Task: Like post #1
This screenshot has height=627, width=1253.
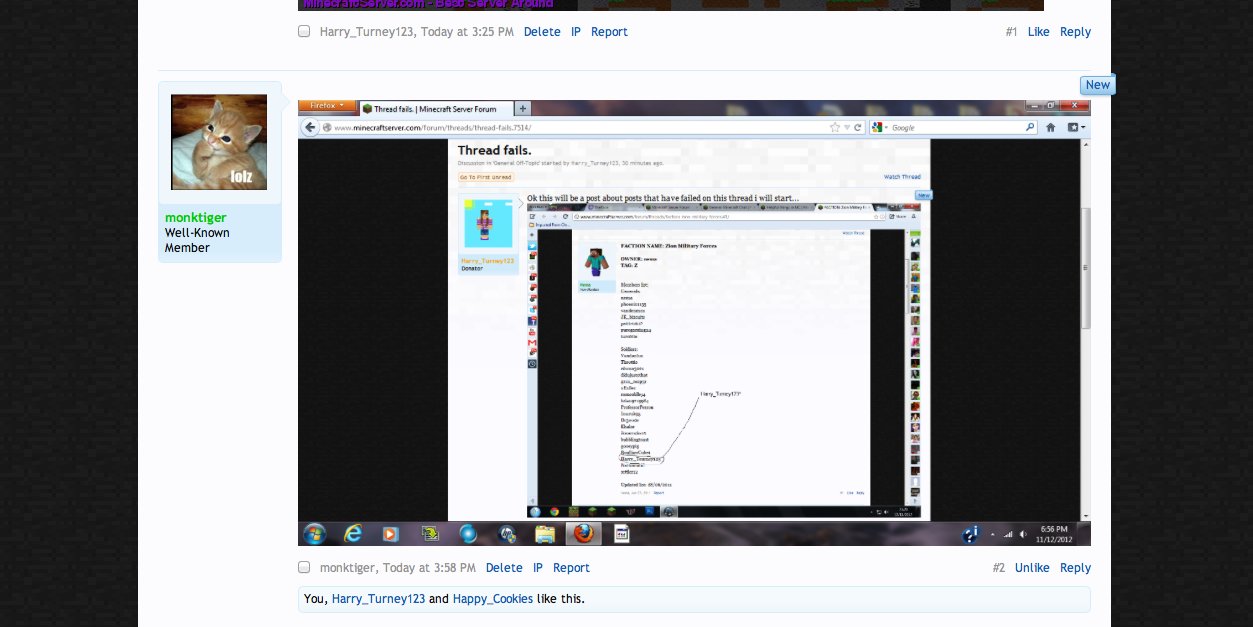Action: (x=1039, y=32)
